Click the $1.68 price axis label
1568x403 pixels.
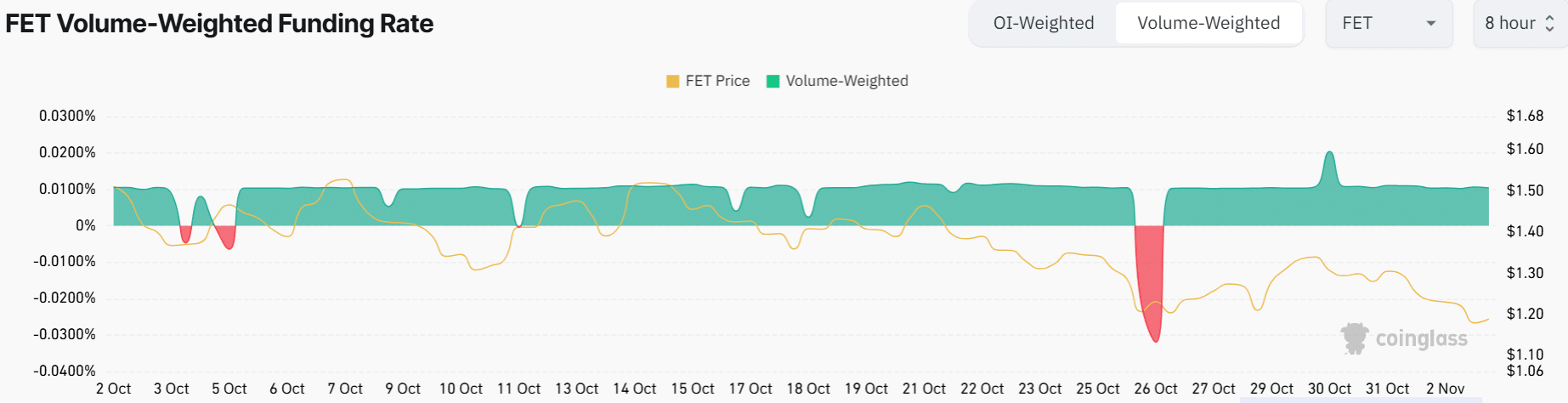click(x=1525, y=116)
